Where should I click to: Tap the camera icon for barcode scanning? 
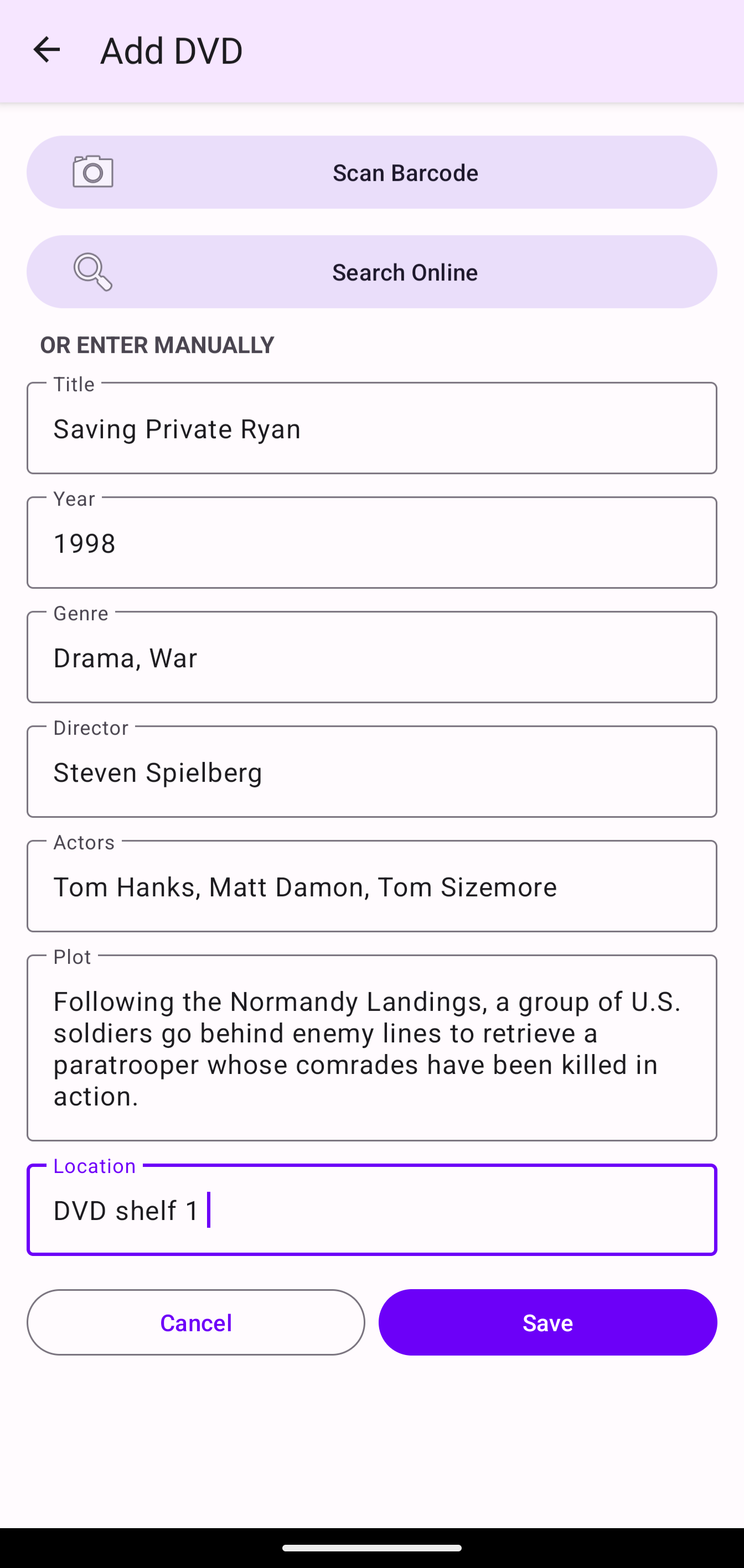(x=92, y=172)
